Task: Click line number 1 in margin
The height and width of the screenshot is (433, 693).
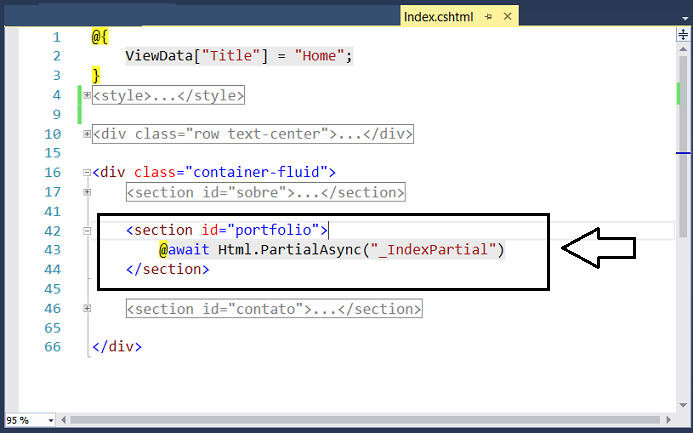Action: pos(57,37)
